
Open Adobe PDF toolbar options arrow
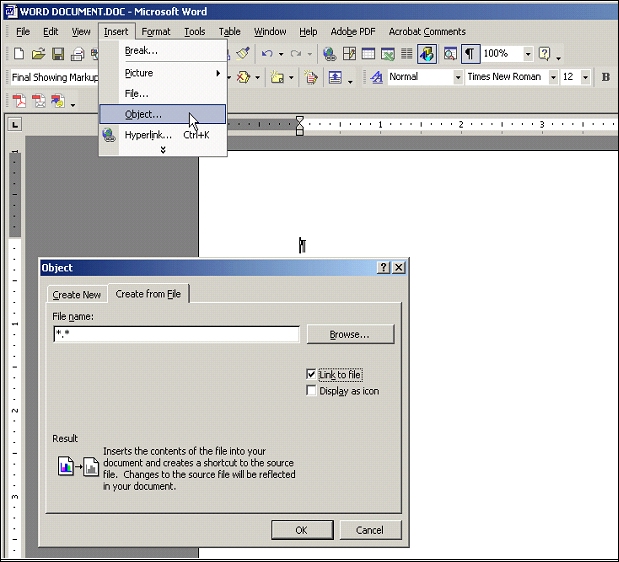(73, 105)
